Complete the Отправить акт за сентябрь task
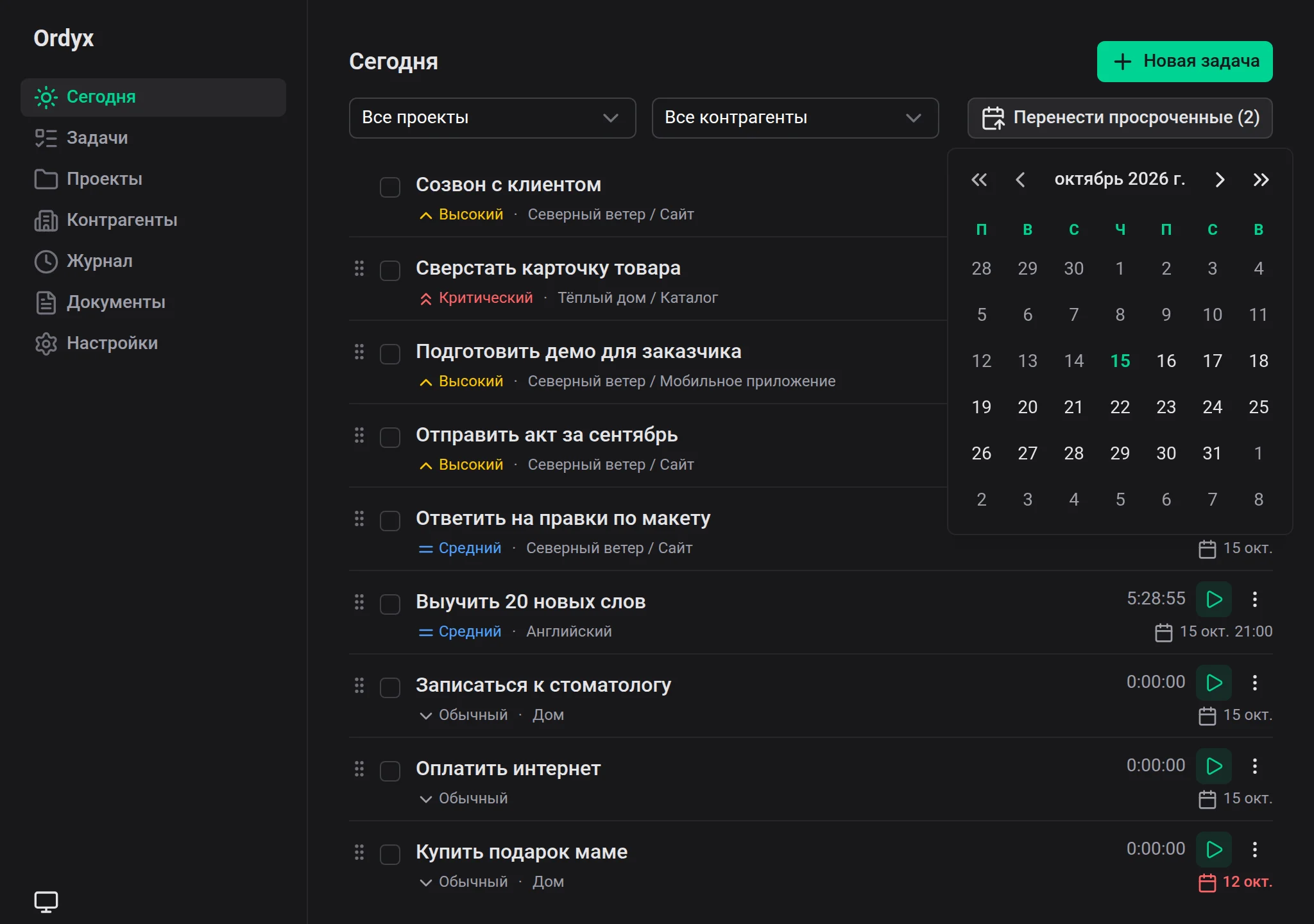This screenshot has width=1314, height=924. click(390, 438)
